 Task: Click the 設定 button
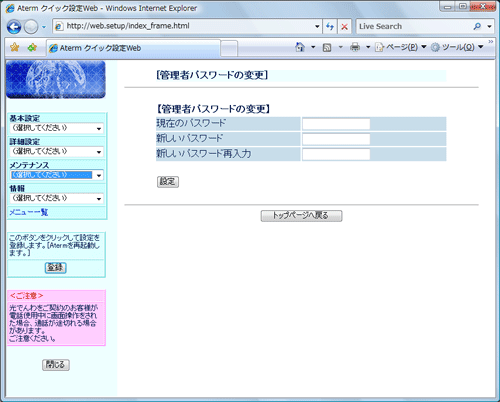pos(168,182)
